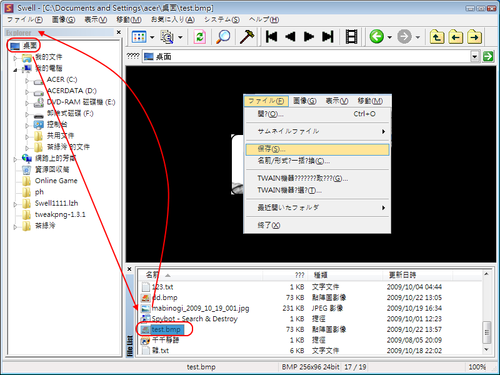Click the next folder icon with right arrow
The image size is (500, 375).
click(x=474, y=37)
